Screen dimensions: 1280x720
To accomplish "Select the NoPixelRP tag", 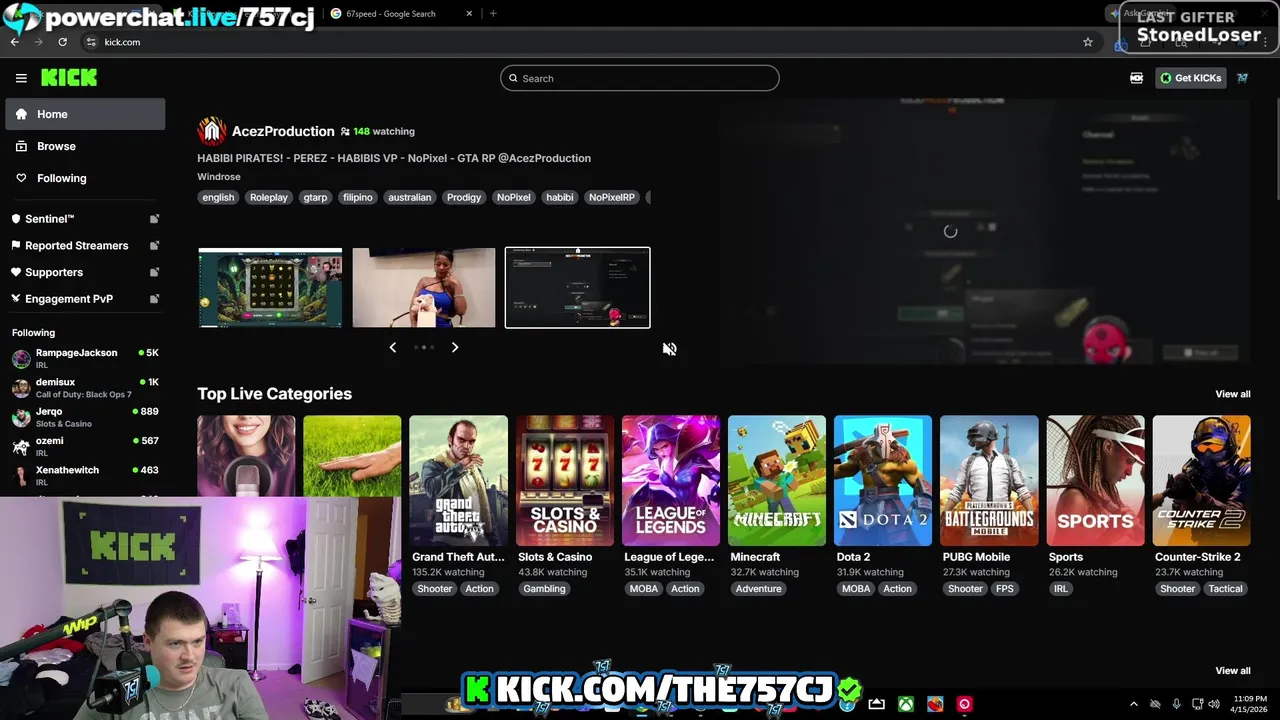I will [x=612, y=197].
